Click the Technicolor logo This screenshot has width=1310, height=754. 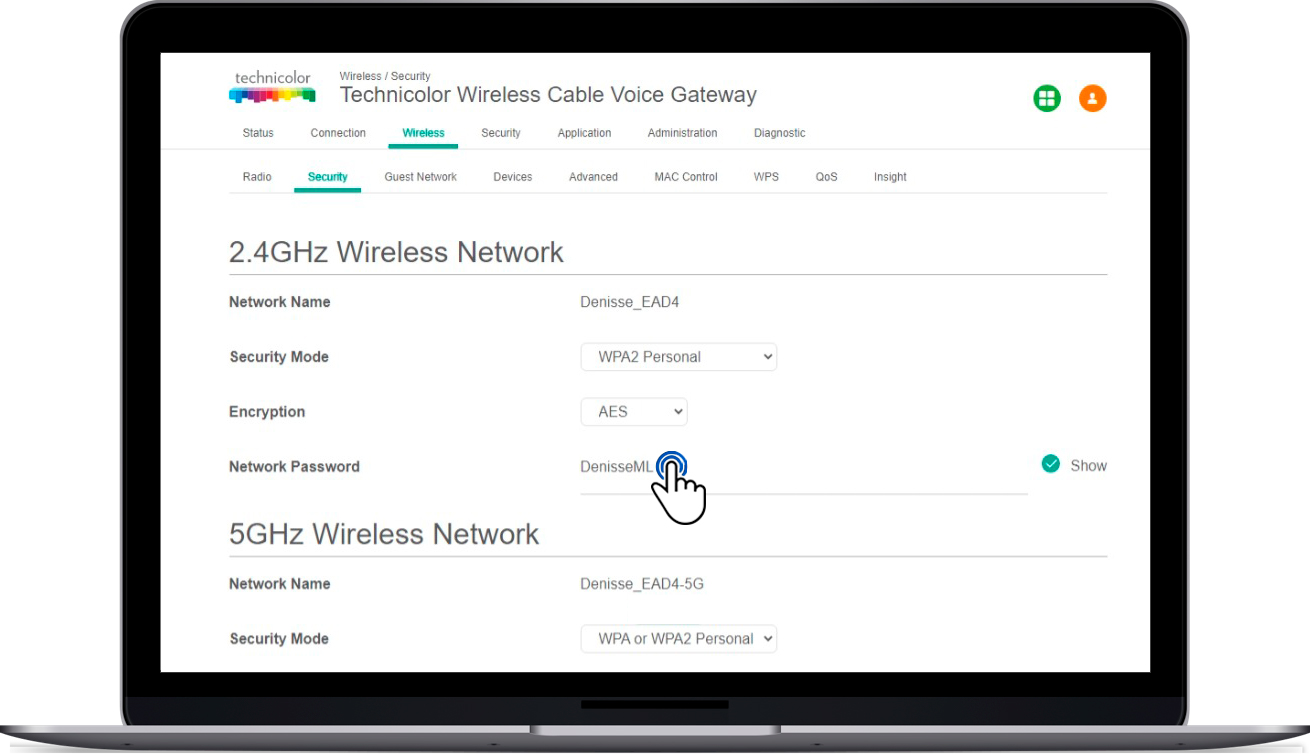(272, 87)
